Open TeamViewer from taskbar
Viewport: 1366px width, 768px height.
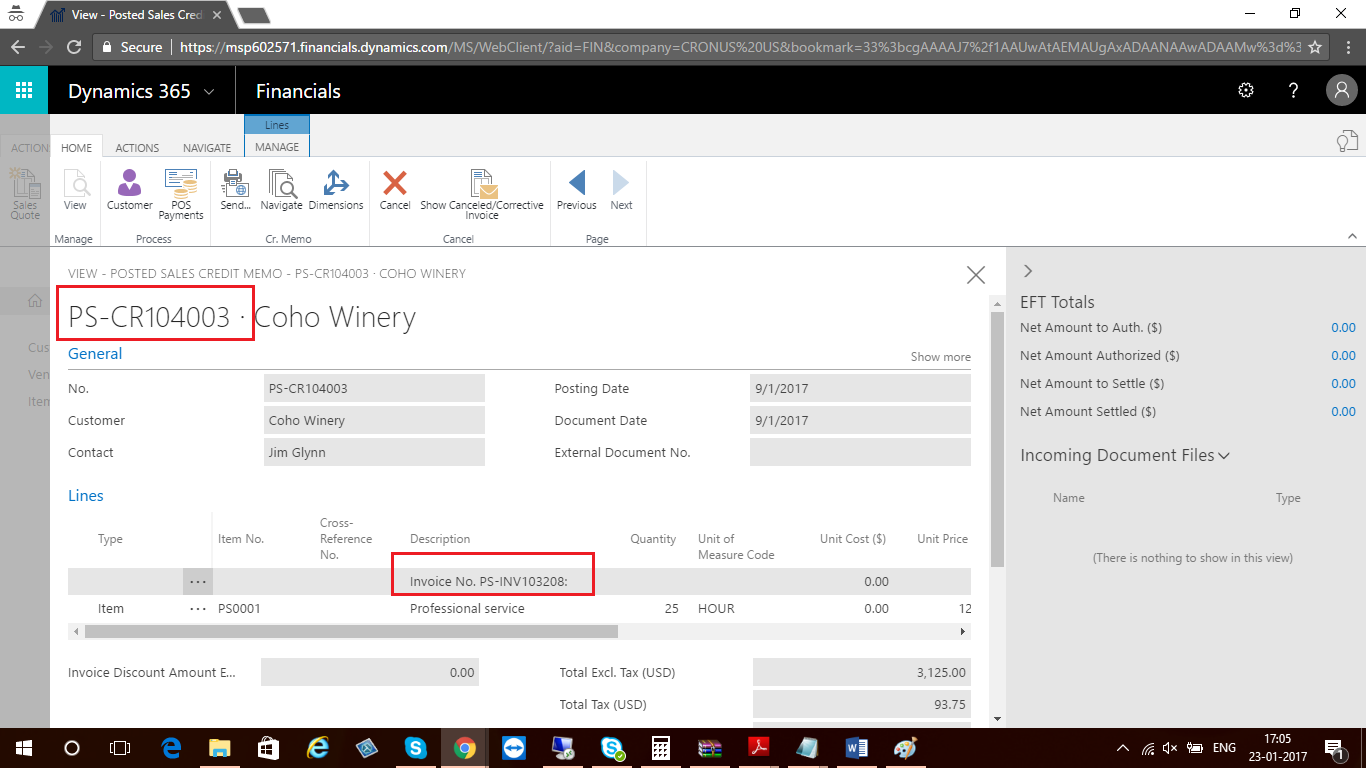513,747
